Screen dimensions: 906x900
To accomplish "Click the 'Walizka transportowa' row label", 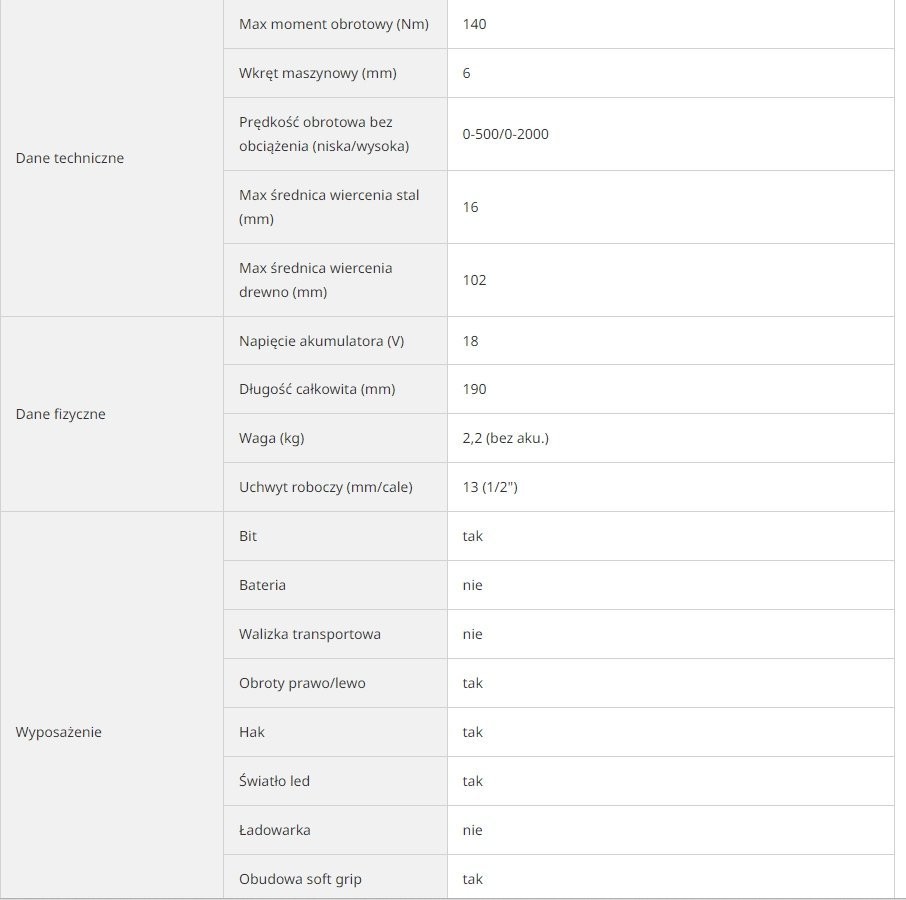I will point(310,634).
